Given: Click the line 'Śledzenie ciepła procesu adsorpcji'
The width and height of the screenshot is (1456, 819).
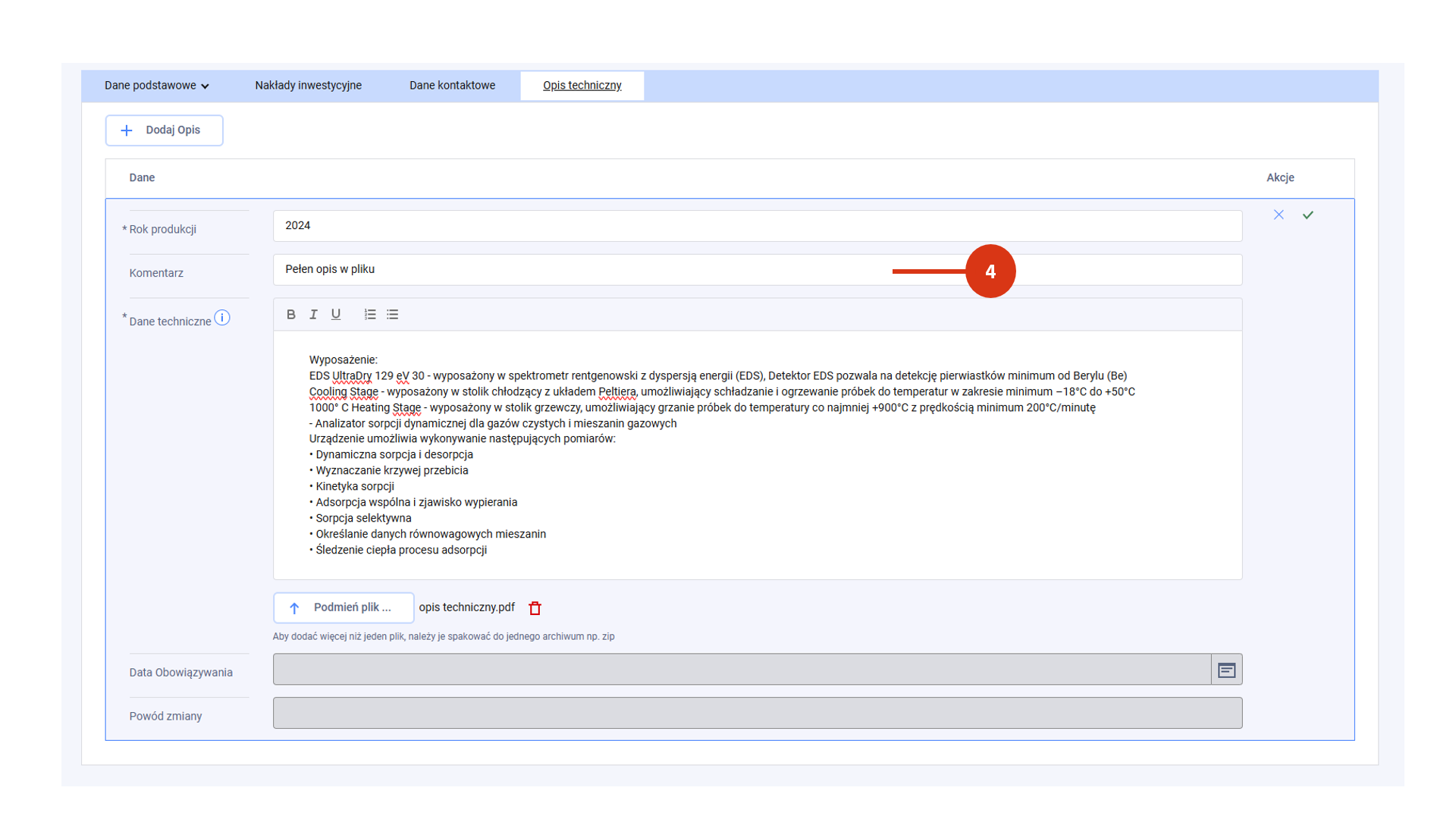Looking at the screenshot, I should coord(398,550).
